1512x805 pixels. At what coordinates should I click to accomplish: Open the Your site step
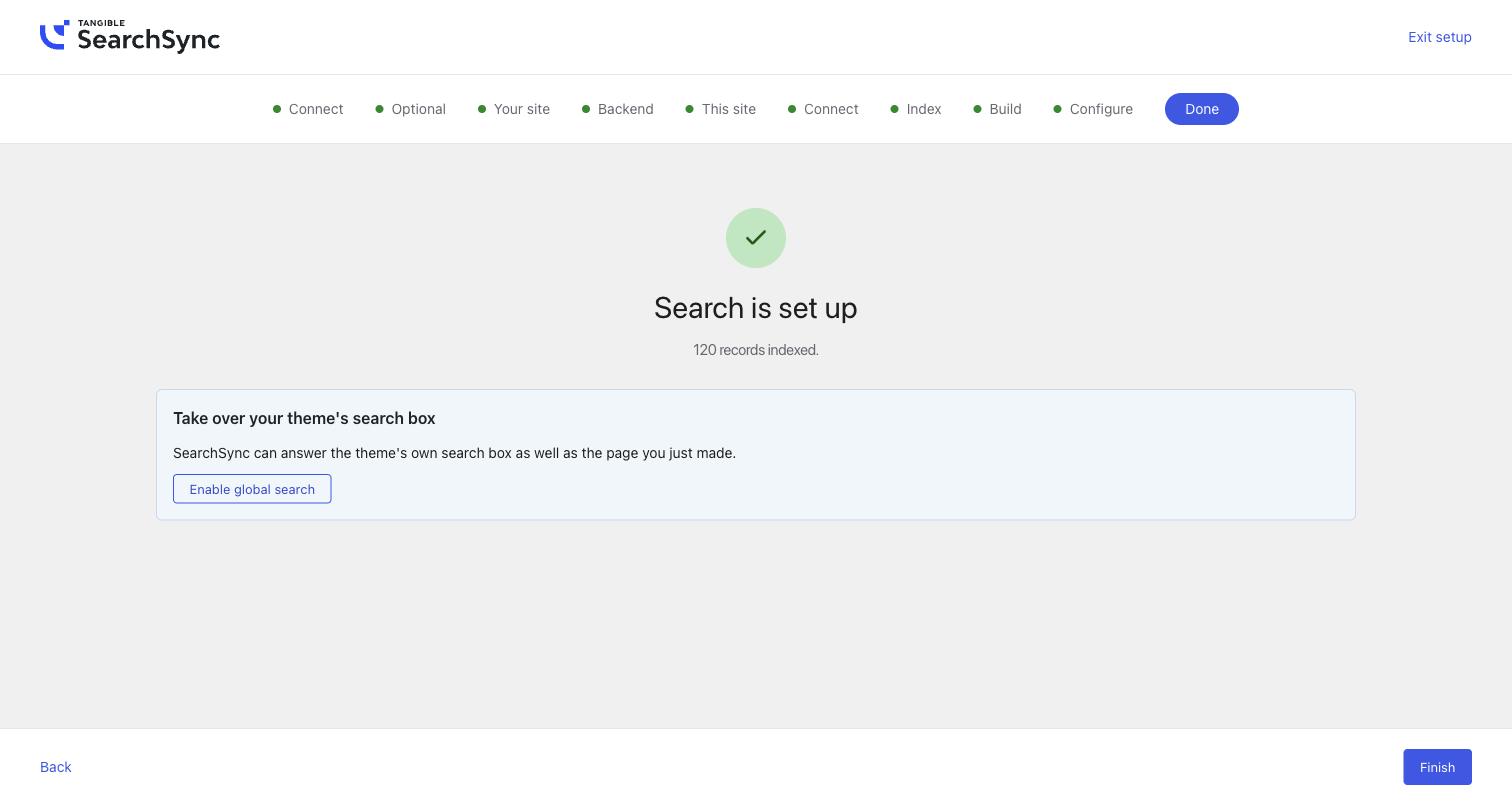click(514, 109)
